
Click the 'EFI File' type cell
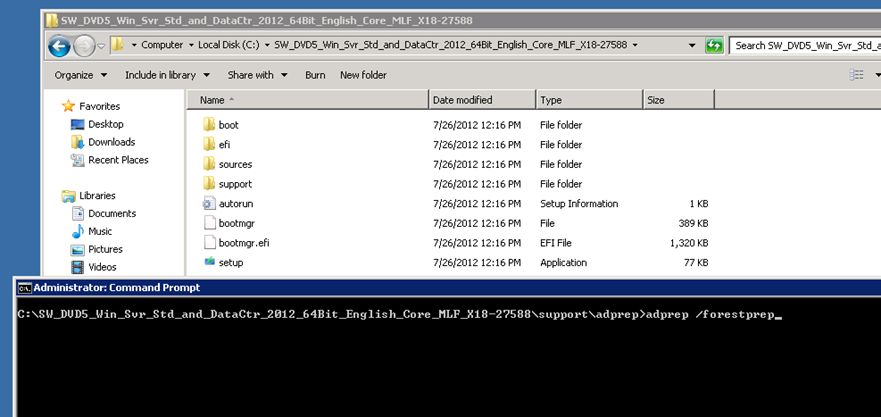(556, 243)
